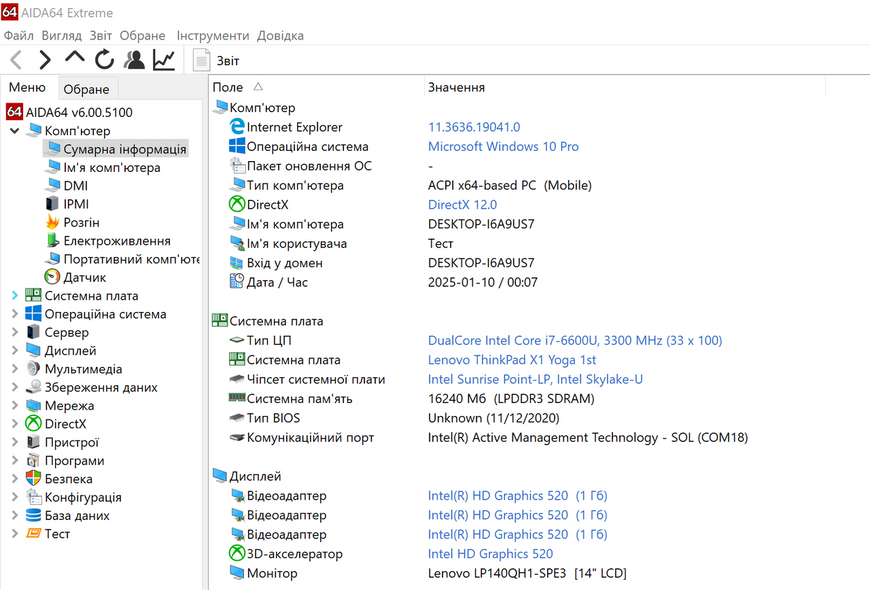Select the 16240 Мб (LPDDR3 SDRAM) value
Screen dimensions: 870x590
point(511,399)
